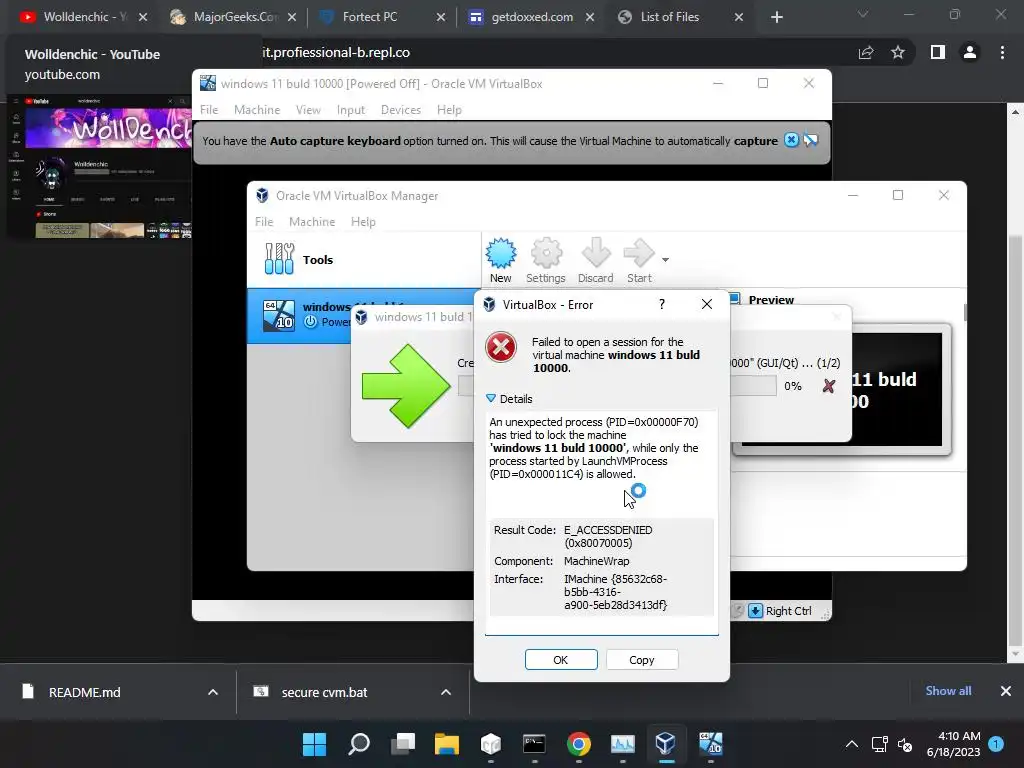Cancel the VM start progress with the red X

tap(829, 386)
